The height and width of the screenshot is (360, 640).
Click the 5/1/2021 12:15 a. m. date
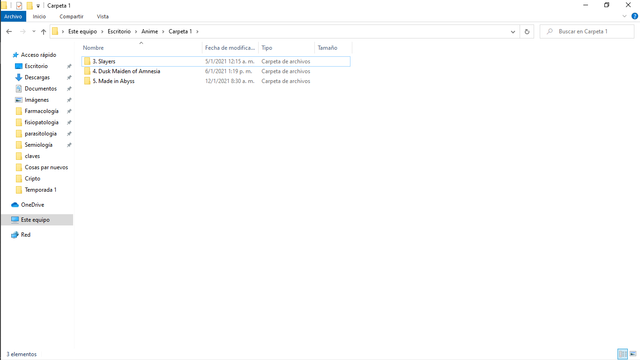pos(230,61)
